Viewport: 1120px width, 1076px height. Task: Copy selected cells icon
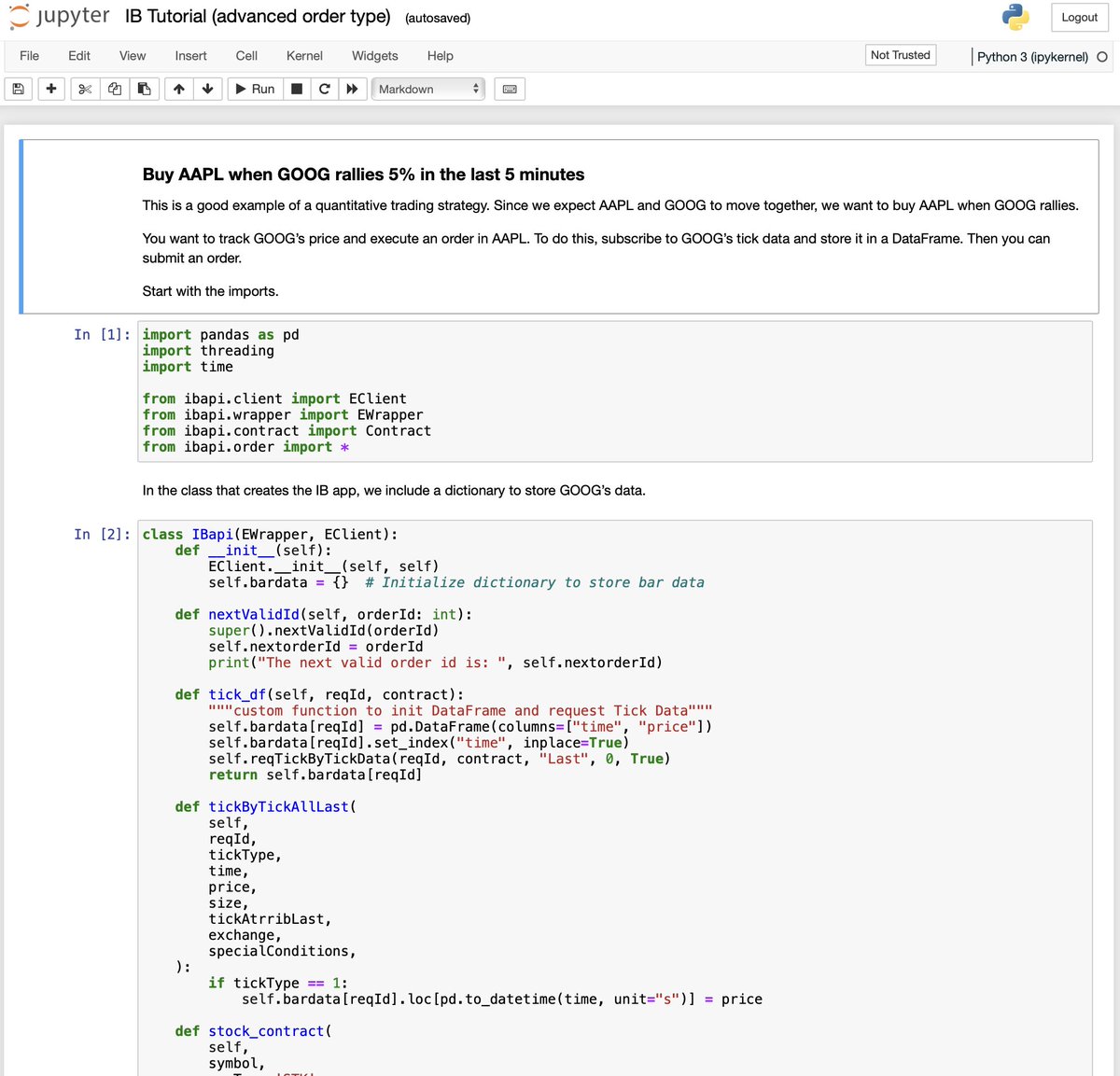point(115,89)
